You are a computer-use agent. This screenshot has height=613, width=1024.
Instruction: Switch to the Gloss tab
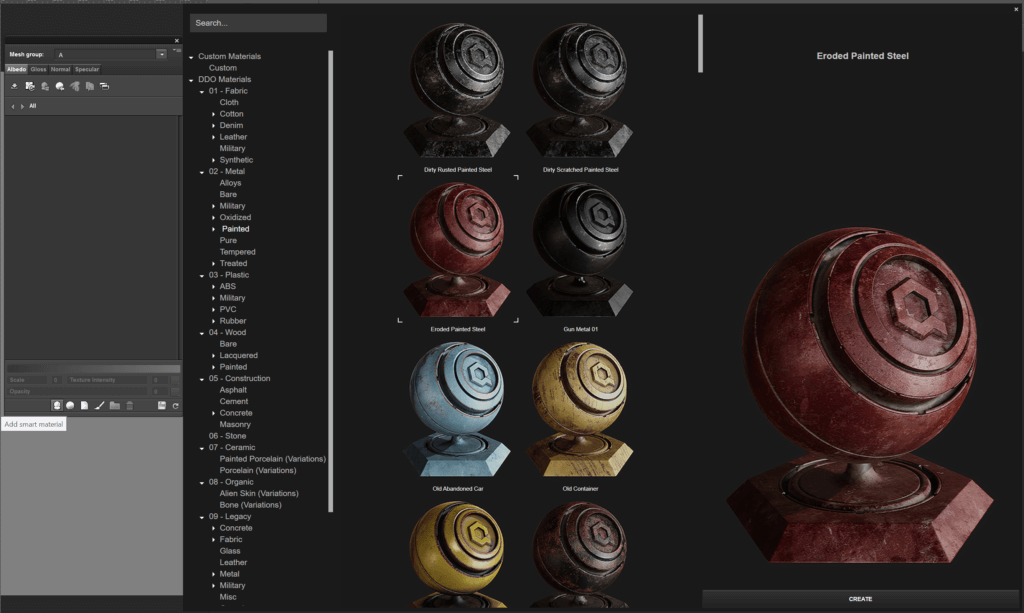pos(39,69)
